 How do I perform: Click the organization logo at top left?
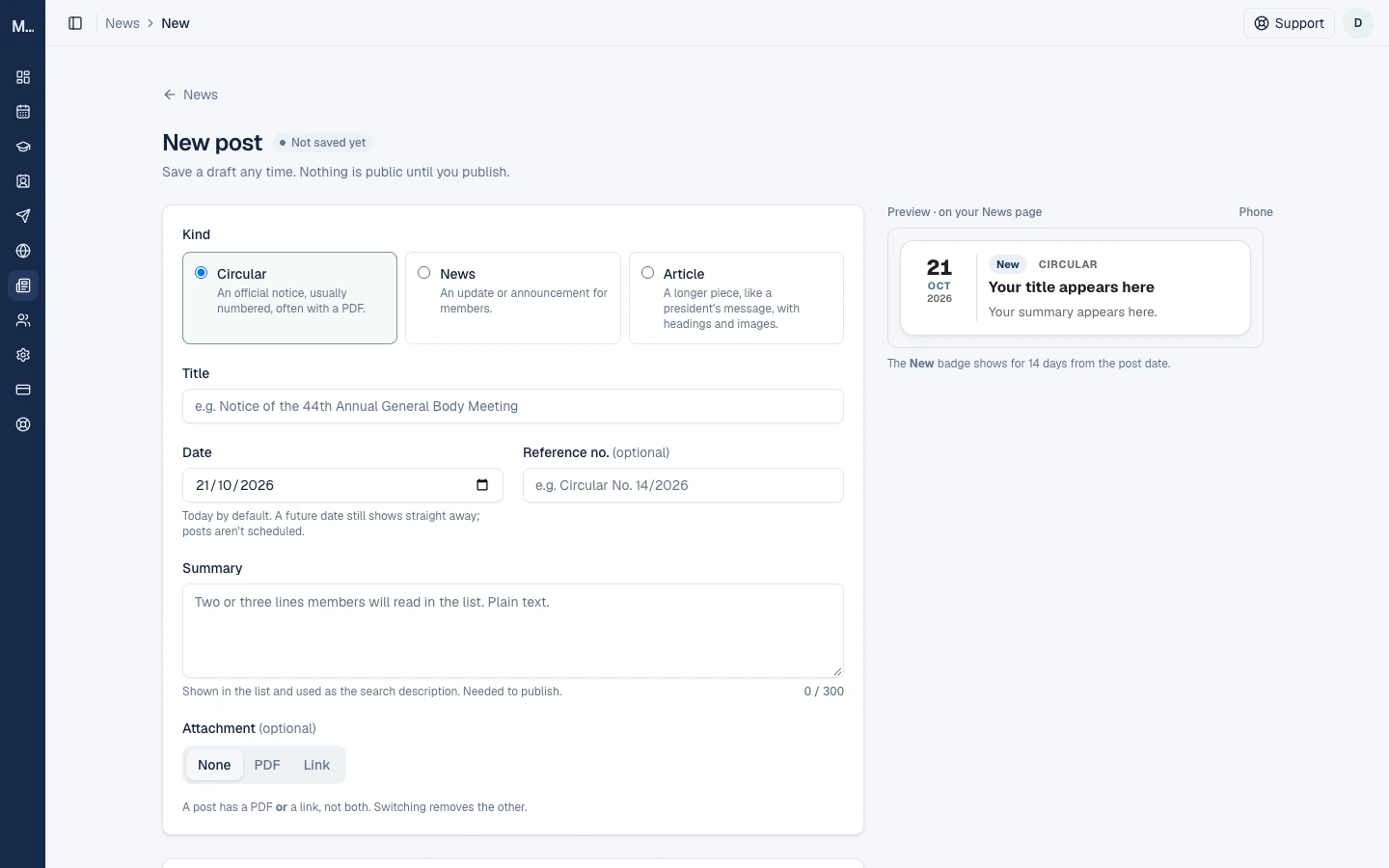tap(23, 26)
